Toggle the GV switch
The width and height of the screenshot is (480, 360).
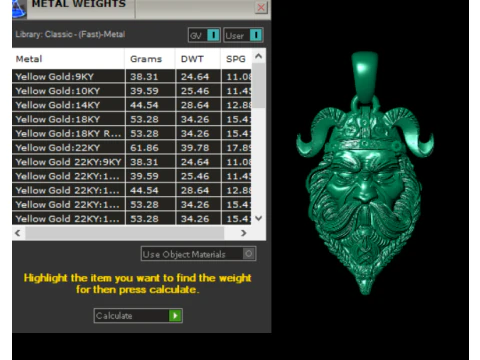click(x=204, y=35)
